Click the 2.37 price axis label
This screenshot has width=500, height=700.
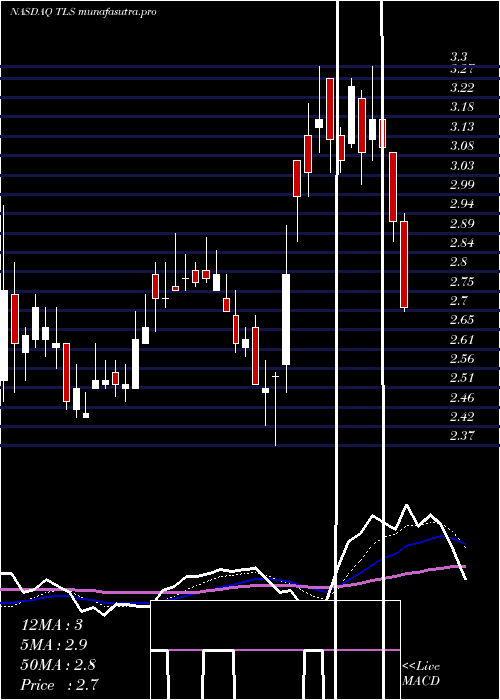point(461,435)
